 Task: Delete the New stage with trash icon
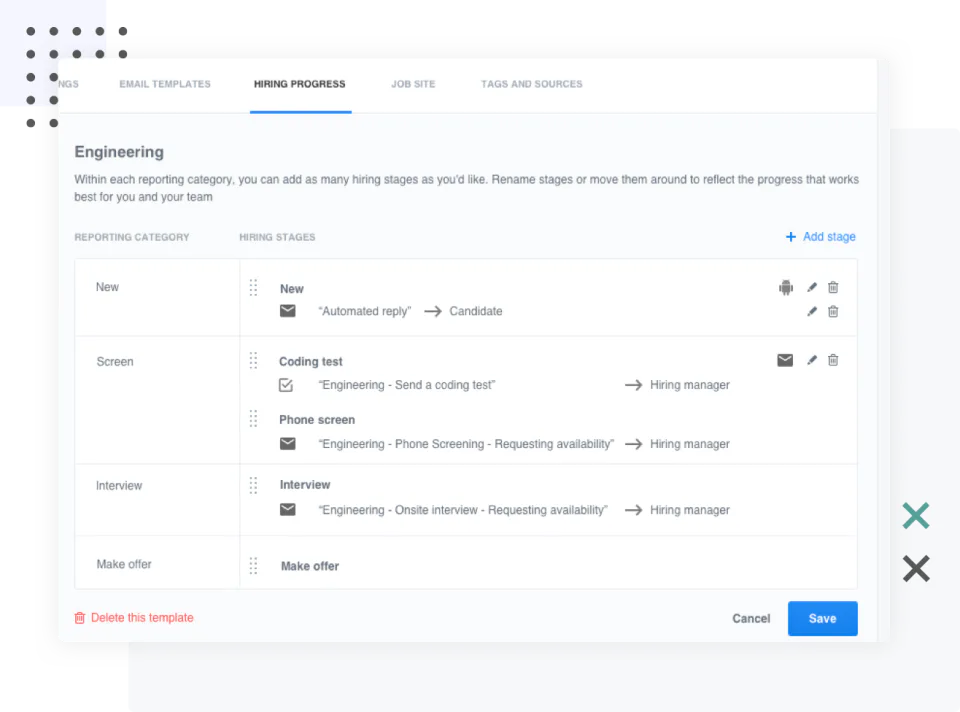833,287
